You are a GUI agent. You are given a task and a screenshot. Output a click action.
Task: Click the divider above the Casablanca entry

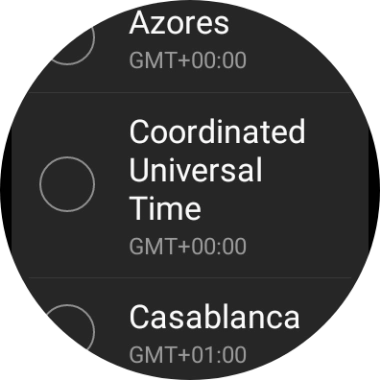tap(190, 277)
